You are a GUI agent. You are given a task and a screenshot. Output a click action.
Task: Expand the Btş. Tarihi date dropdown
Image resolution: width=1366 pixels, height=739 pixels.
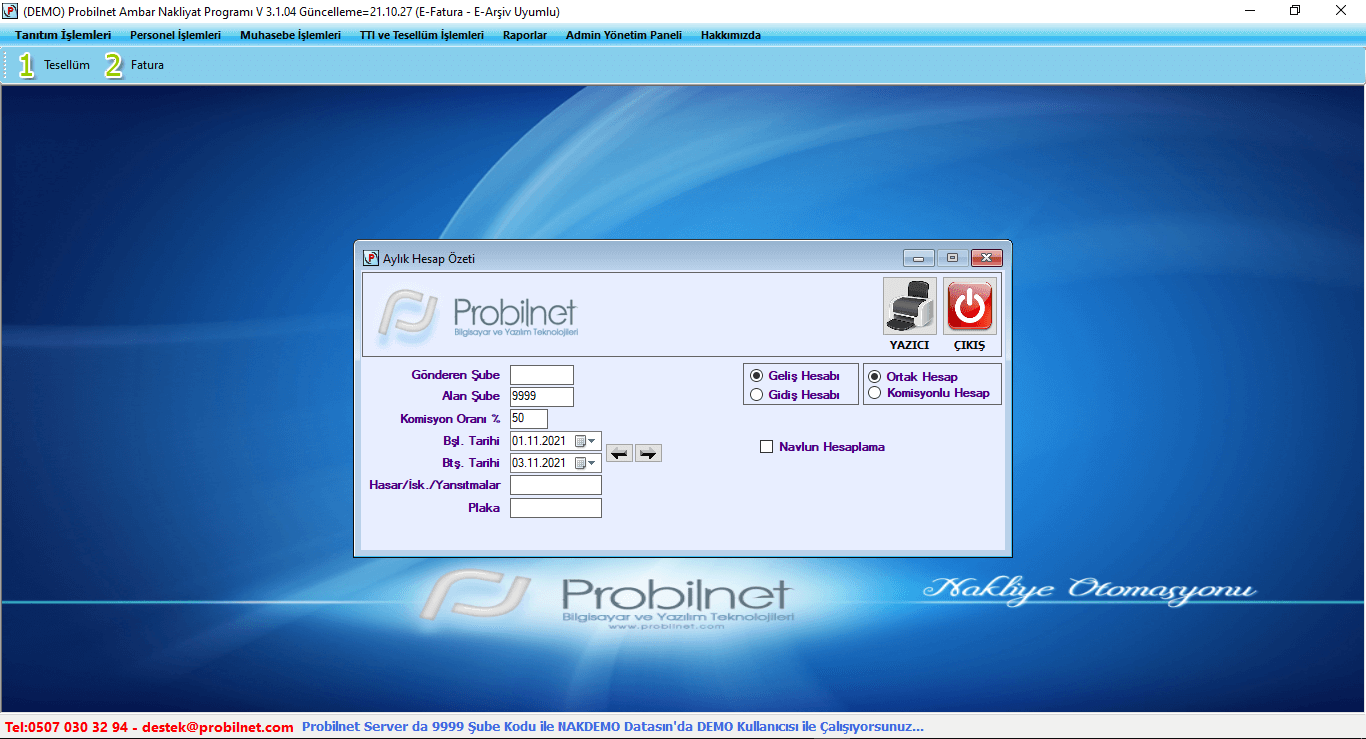(592, 463)
